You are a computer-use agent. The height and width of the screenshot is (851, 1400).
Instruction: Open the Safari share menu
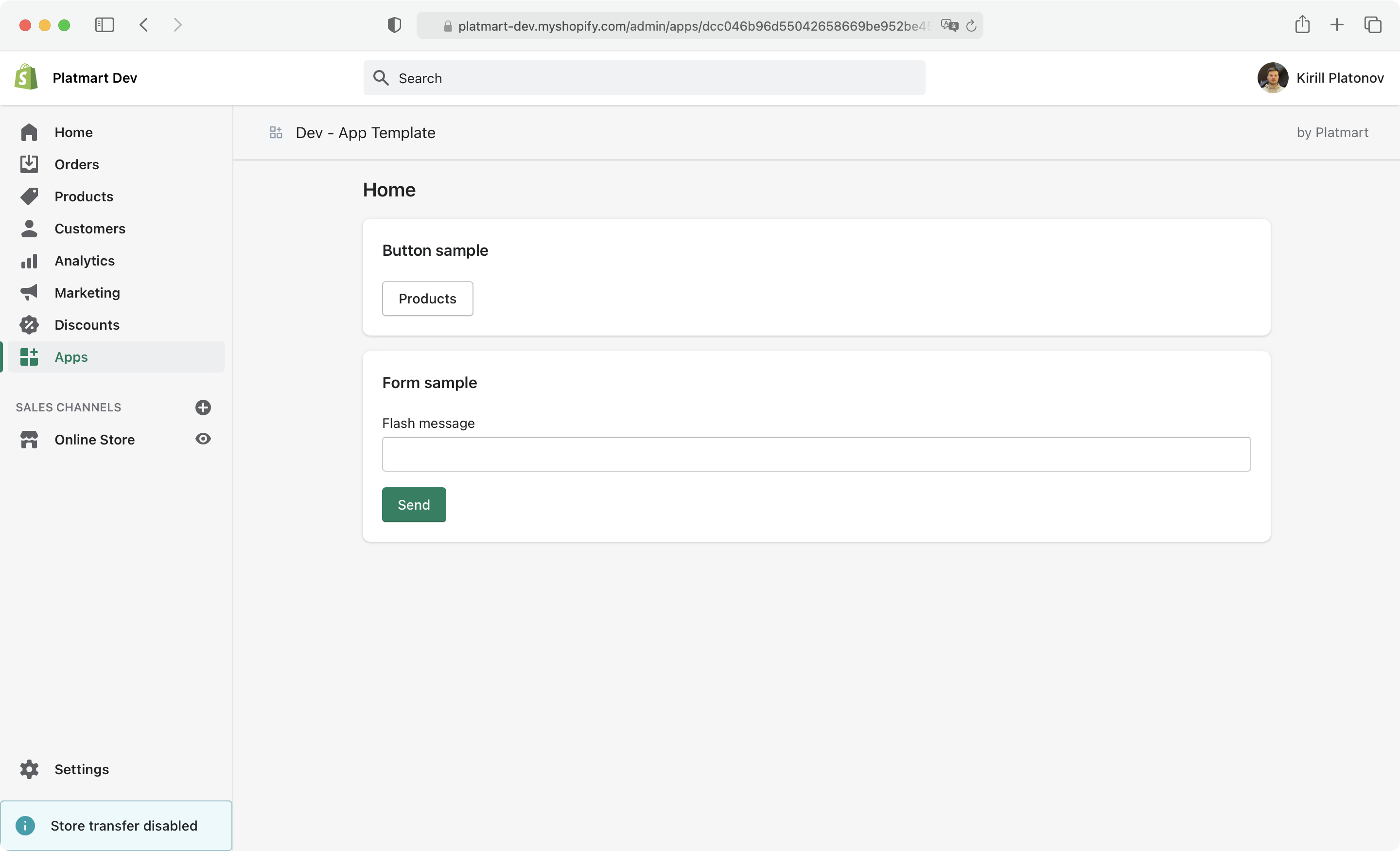(x=1302, y=25)
